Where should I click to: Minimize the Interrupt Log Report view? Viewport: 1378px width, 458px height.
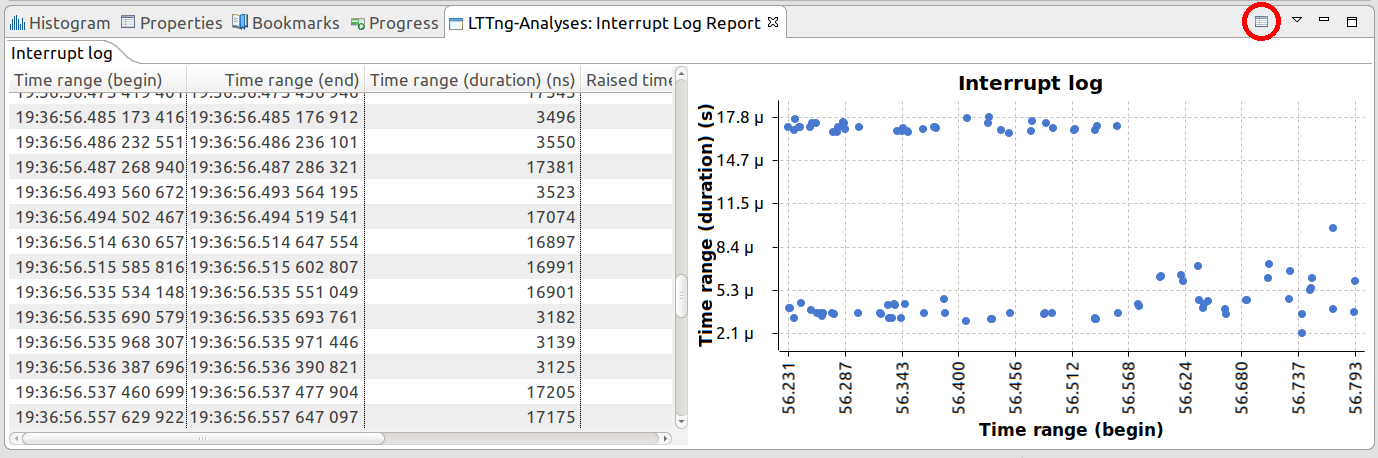coord(1324,21)
